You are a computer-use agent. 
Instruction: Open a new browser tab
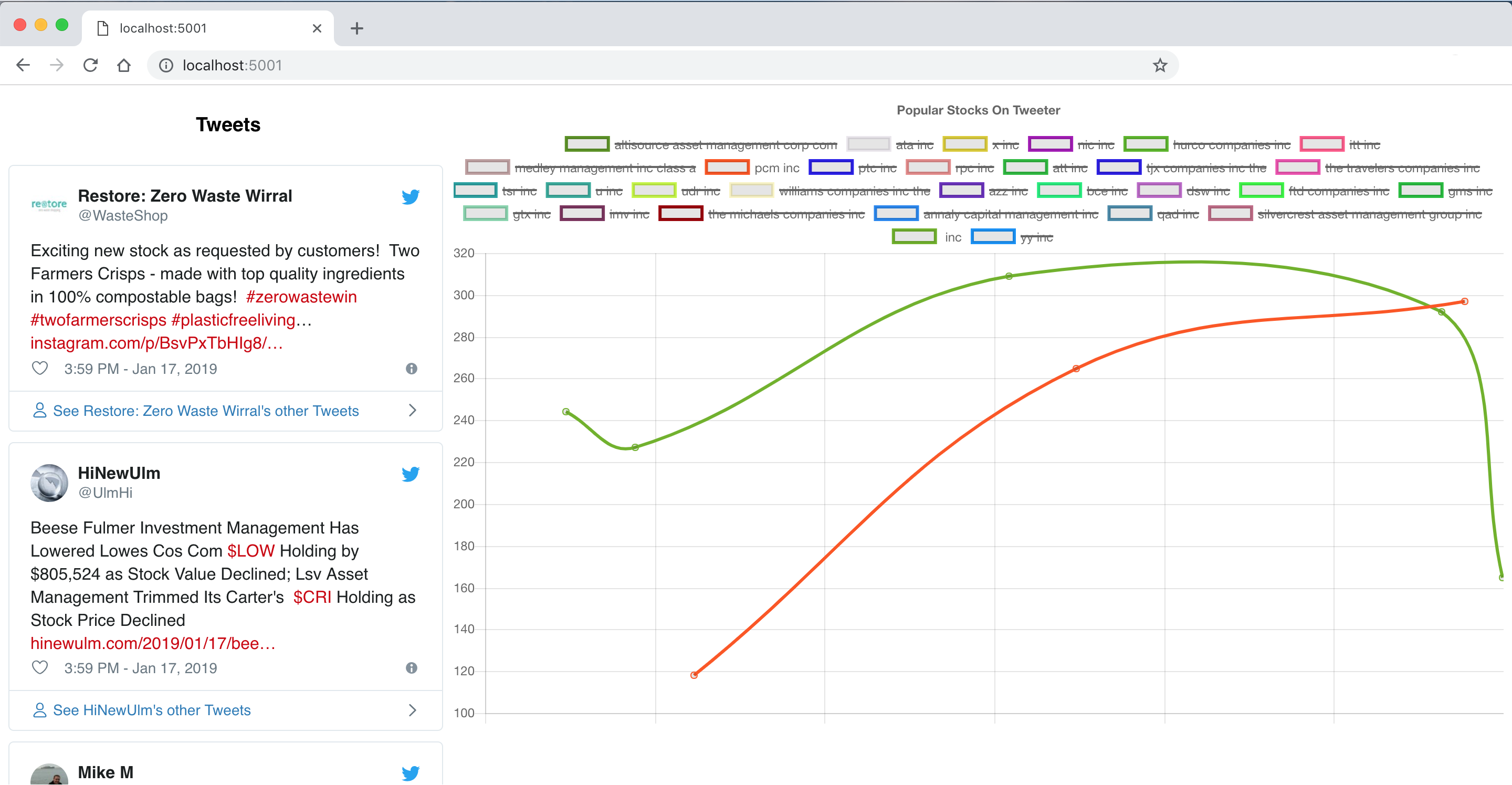356,28
